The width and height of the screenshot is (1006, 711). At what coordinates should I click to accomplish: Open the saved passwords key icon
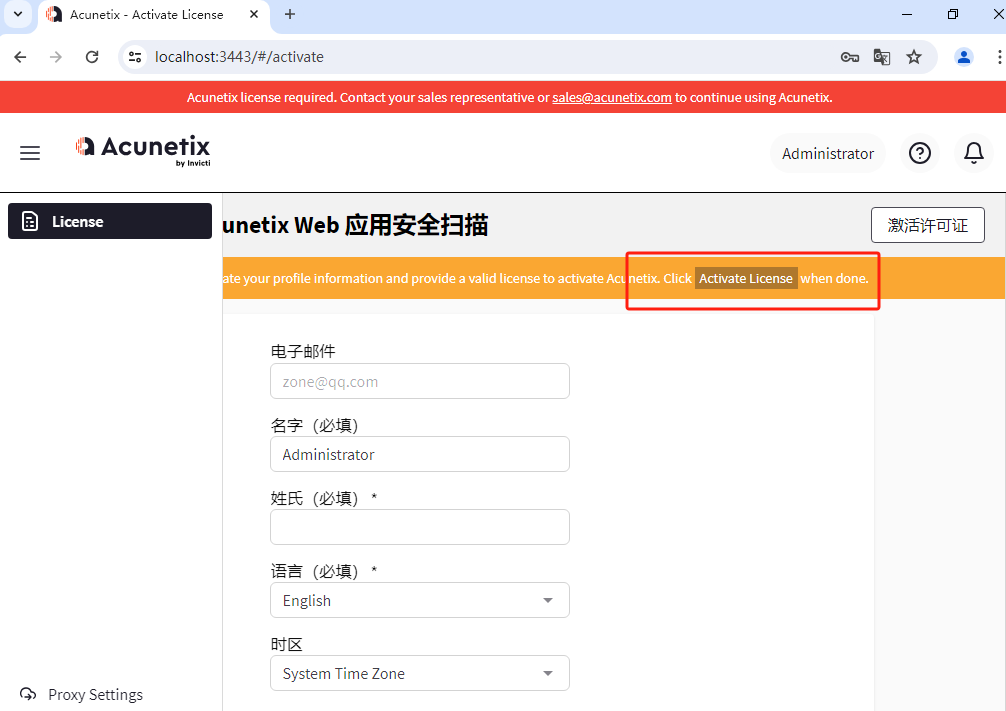pyautogui.click(x=849, y=57)
